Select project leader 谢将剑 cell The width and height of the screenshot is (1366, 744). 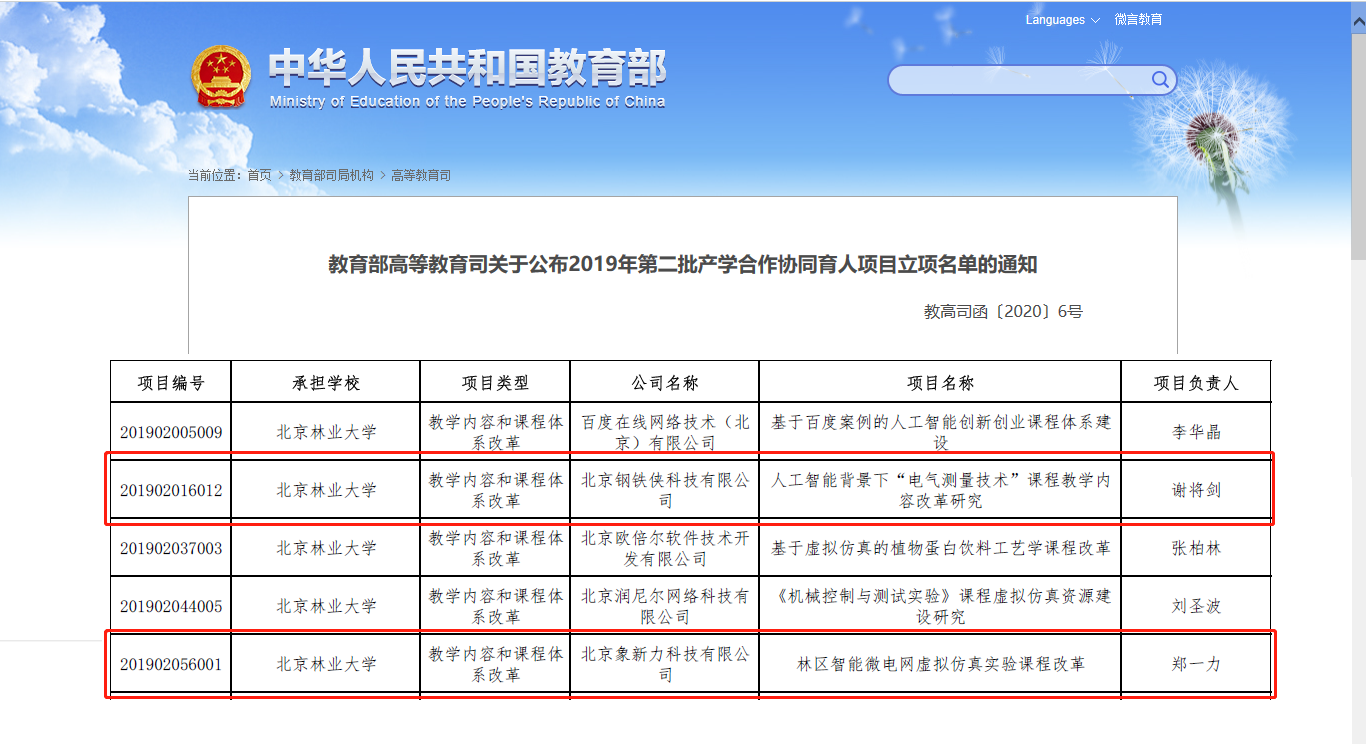pos(1196,491)
